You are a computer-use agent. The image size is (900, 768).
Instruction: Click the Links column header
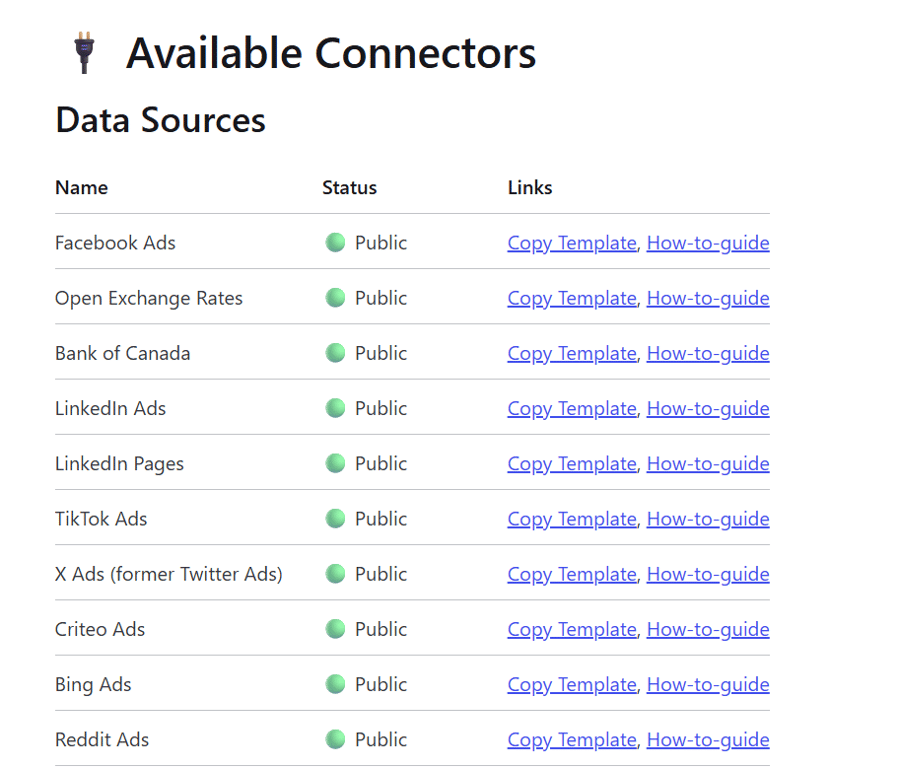point(530,188)
